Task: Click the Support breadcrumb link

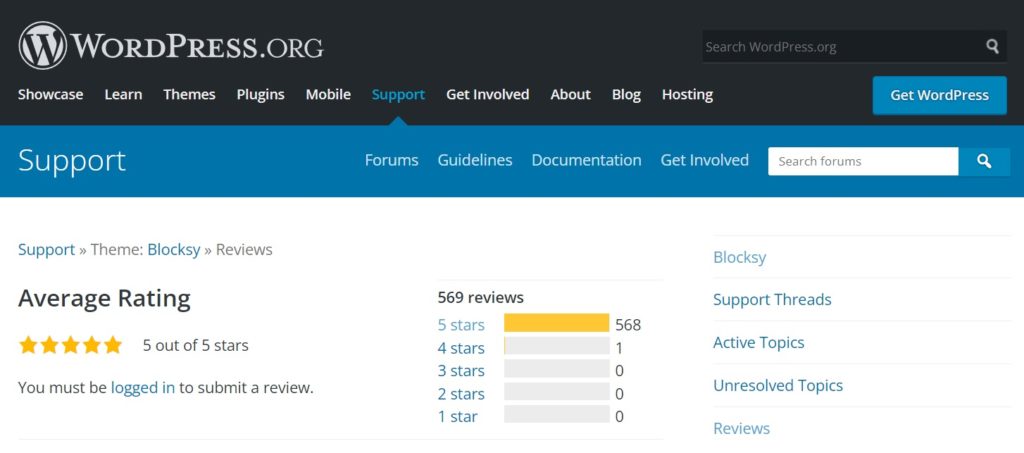Action: (x=46, y=249)
